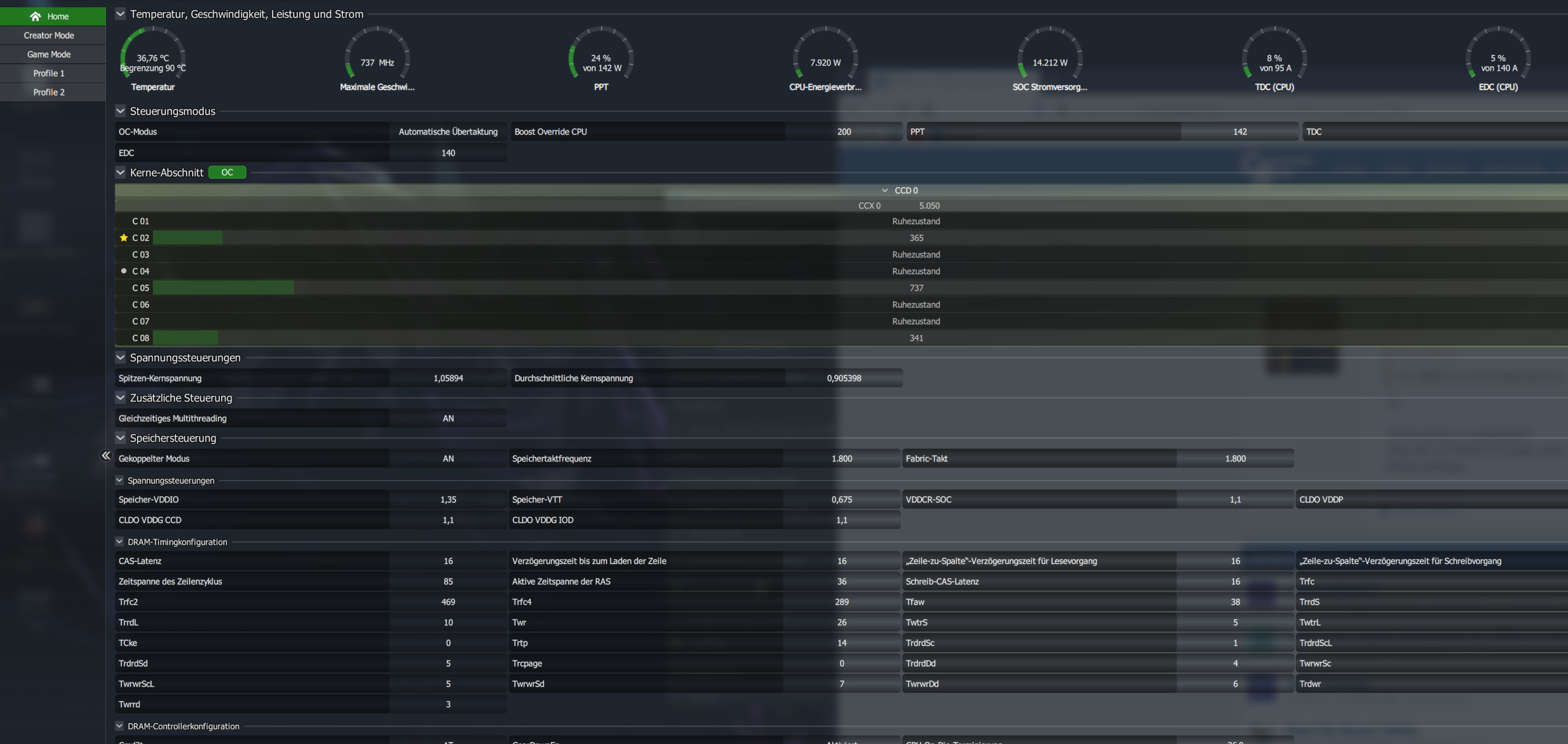Image resolution: width=1568 pixels, height=744 pixels.
Task: Click the Home house icon
Action: (36, 16)
